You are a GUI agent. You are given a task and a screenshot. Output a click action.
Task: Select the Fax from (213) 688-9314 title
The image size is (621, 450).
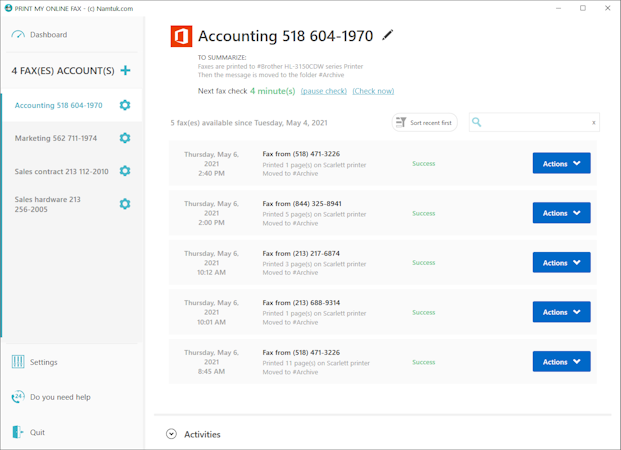(x=301, y=303)
